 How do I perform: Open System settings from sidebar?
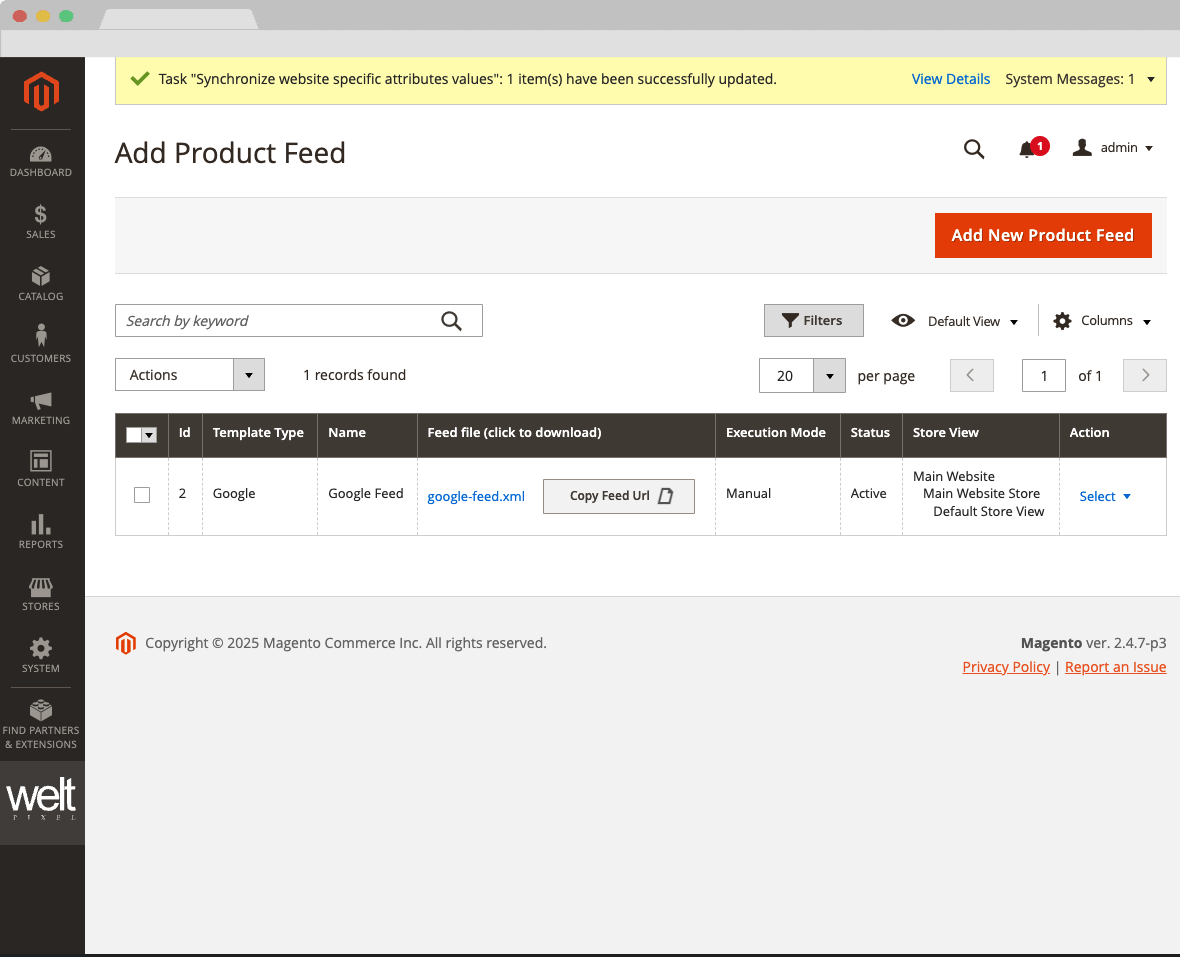(41, 655)
